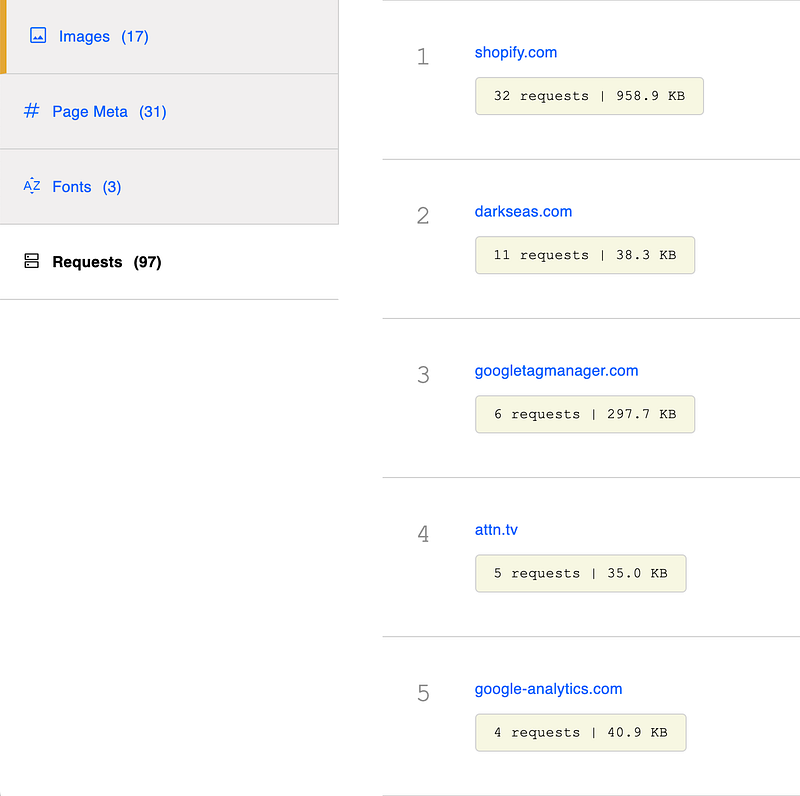Open the shopify.com link
800x796 pixels.
point(516,52)
